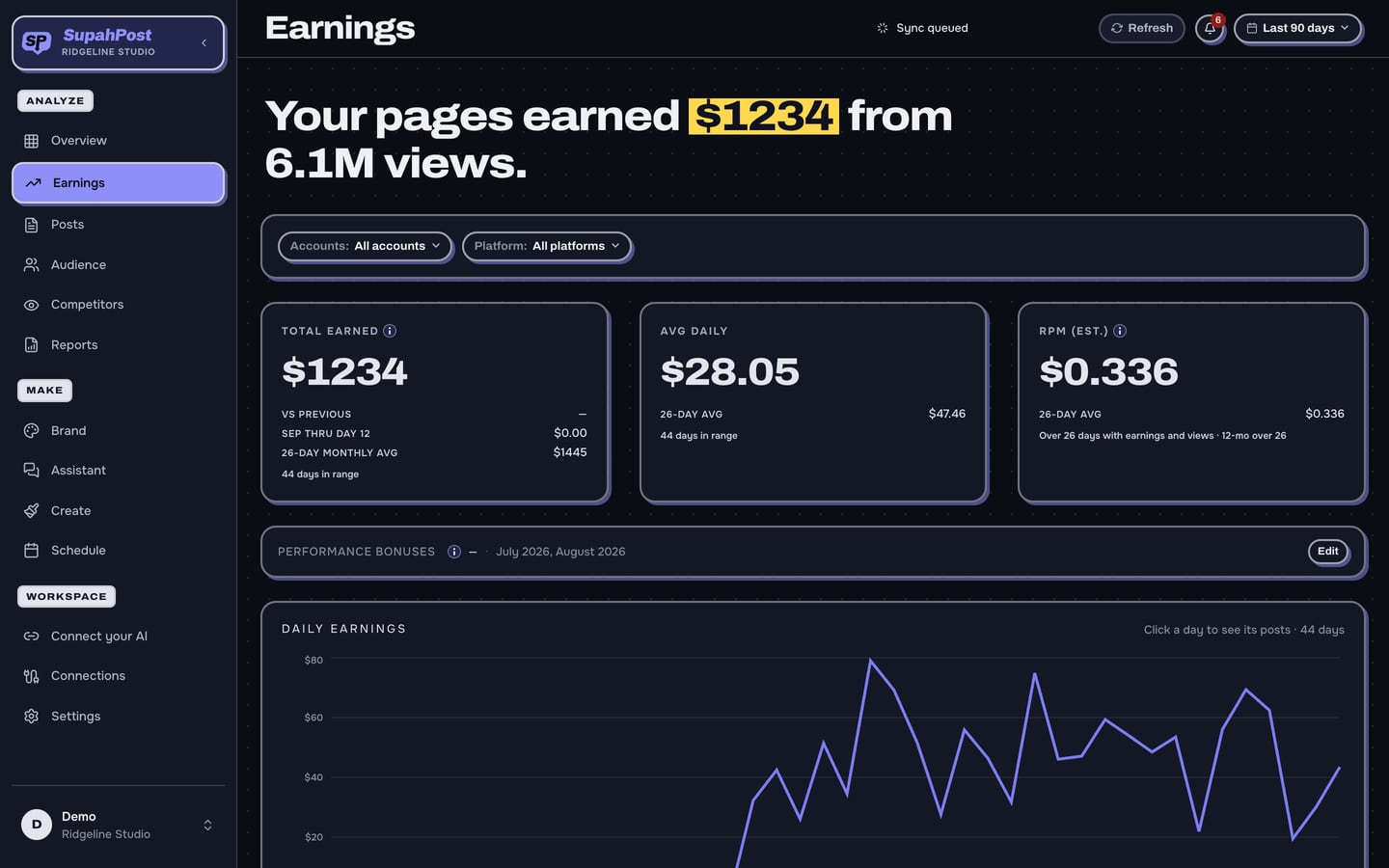
Task: Open Reports page
Action: pyautogui.click(x=119, y=345)
